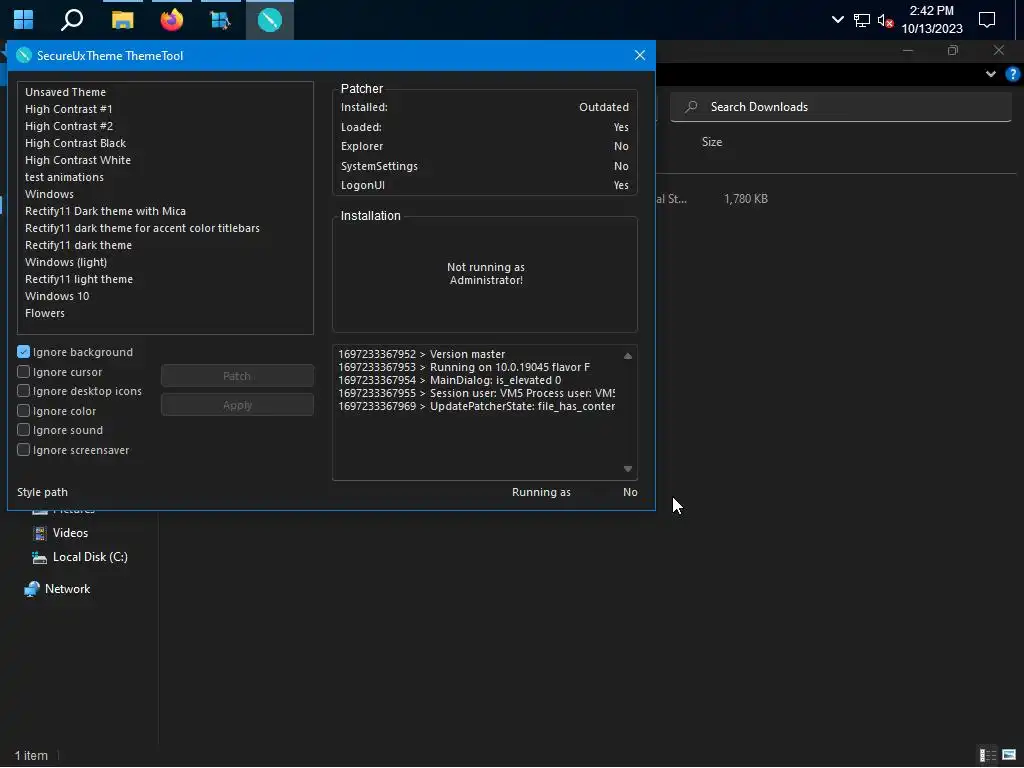
Task: Open Local Disk (C:) in sidebar
Action: coord(90,557)
